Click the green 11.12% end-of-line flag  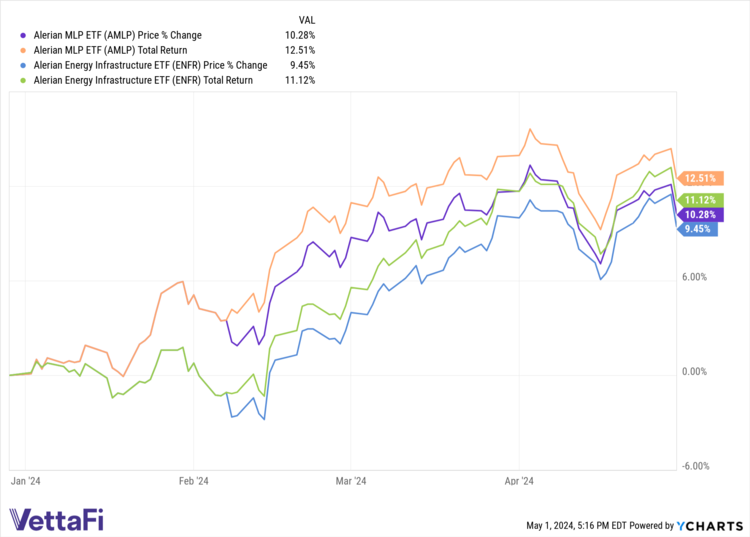tap(699, 199)
